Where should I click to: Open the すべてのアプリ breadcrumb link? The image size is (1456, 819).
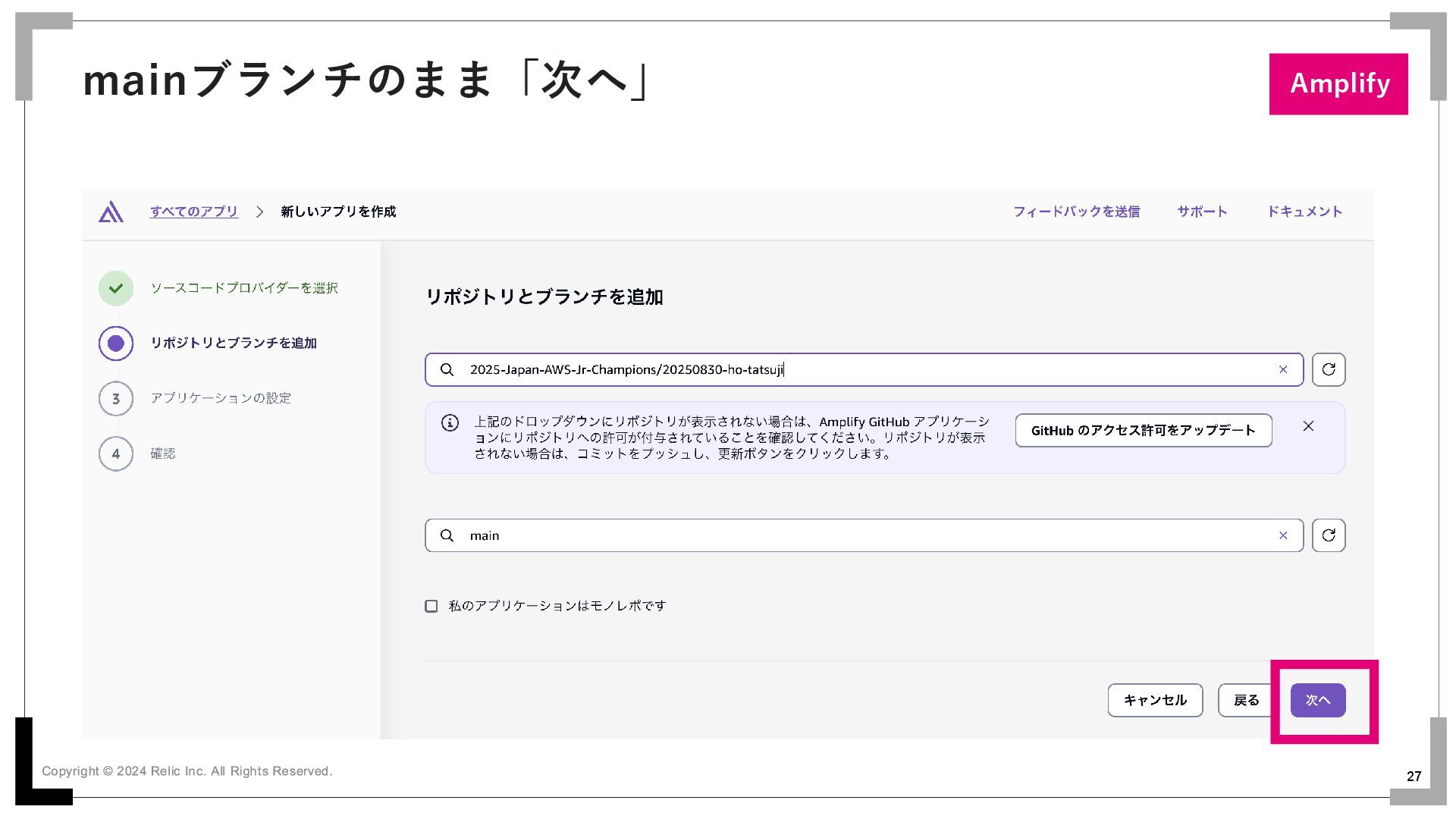[x=194, y=212]
